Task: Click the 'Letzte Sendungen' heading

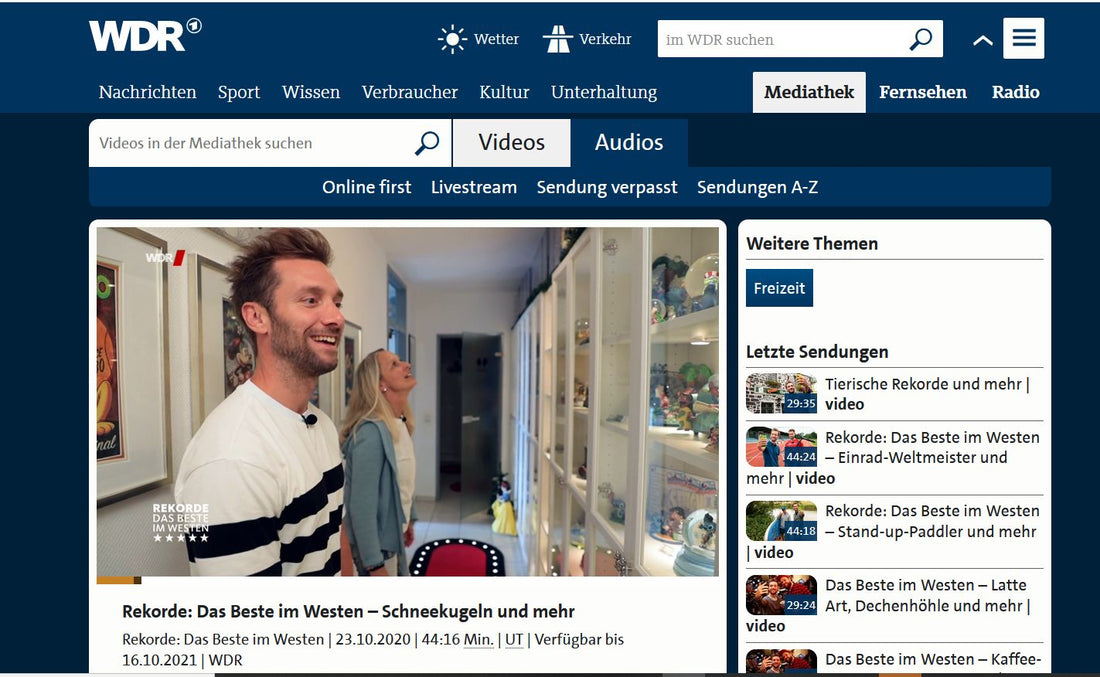Action: pyautogui.click(x=817, y=351)
